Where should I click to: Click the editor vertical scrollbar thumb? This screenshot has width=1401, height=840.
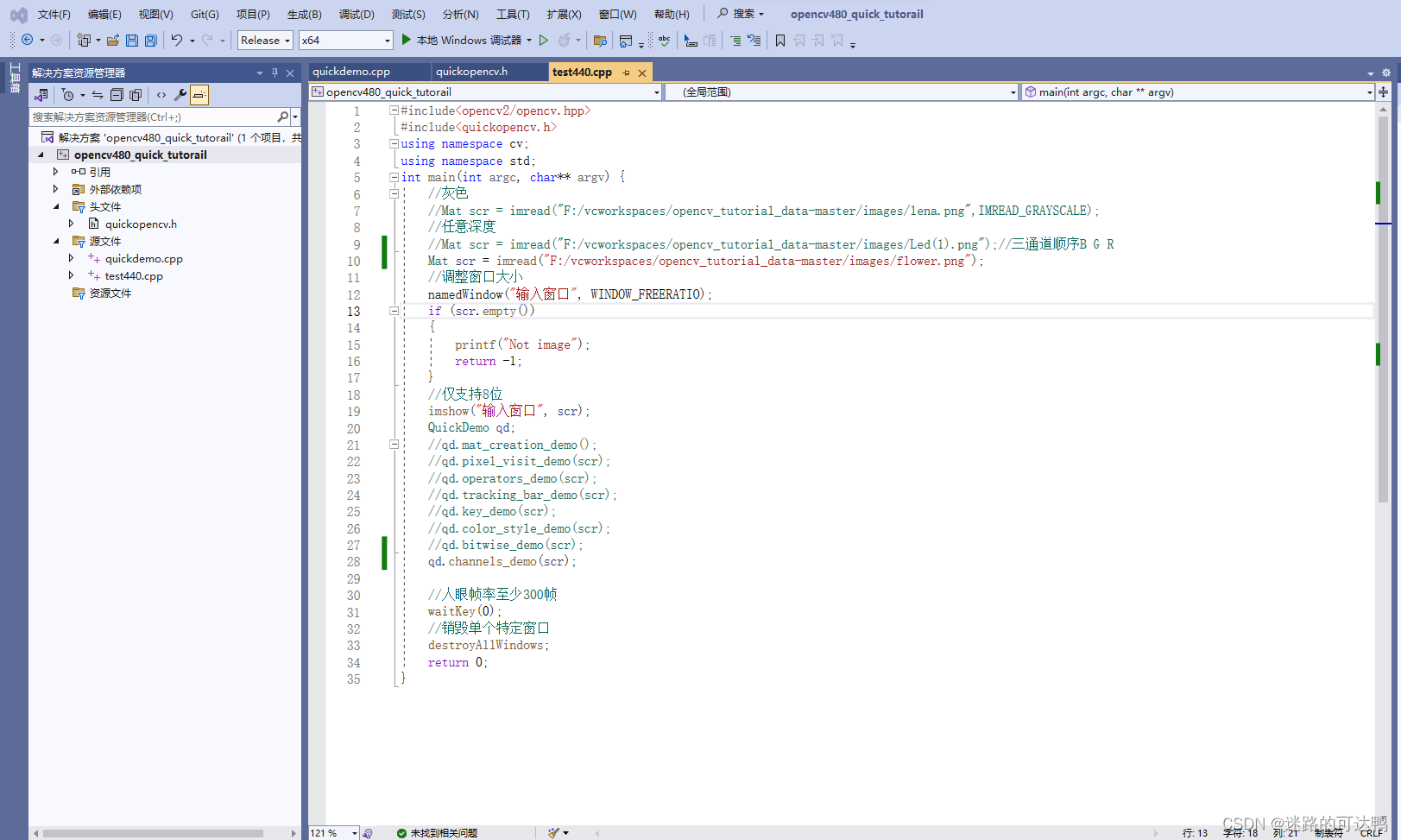tap(1384, 309)
